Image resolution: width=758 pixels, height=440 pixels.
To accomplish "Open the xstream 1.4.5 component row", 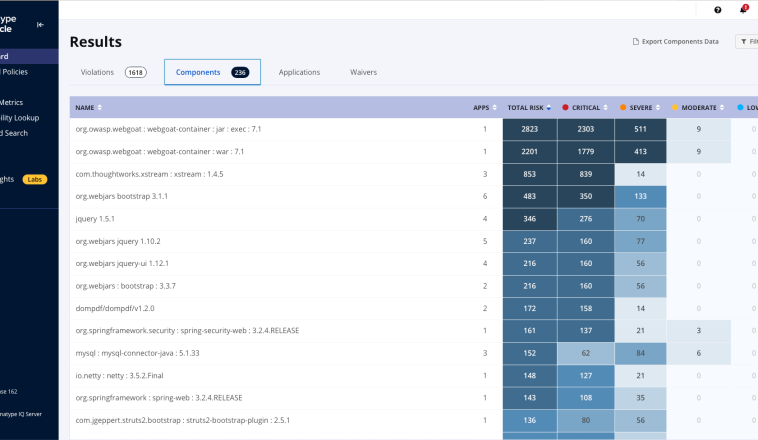I will tap(150, 174).
